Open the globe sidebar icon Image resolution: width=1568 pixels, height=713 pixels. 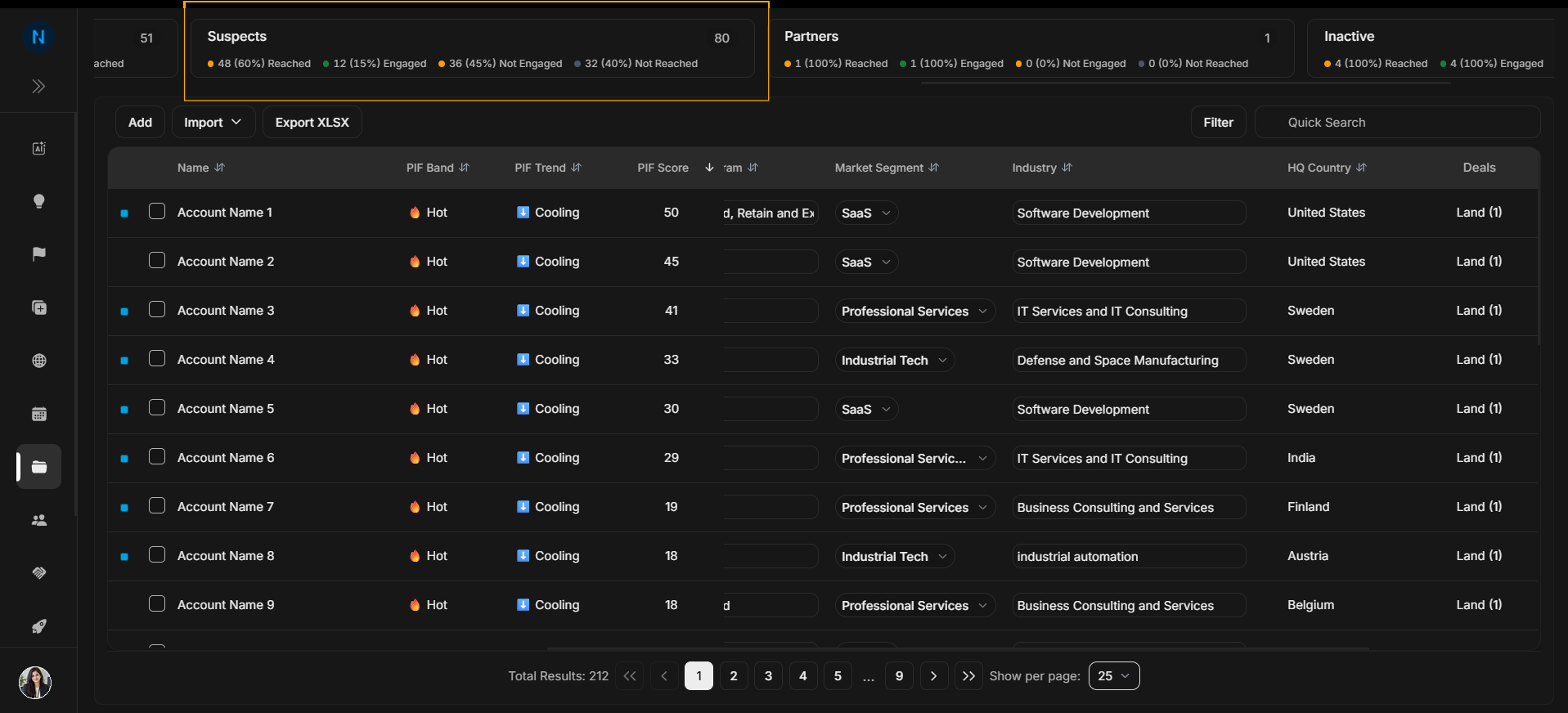click(38, 361)
